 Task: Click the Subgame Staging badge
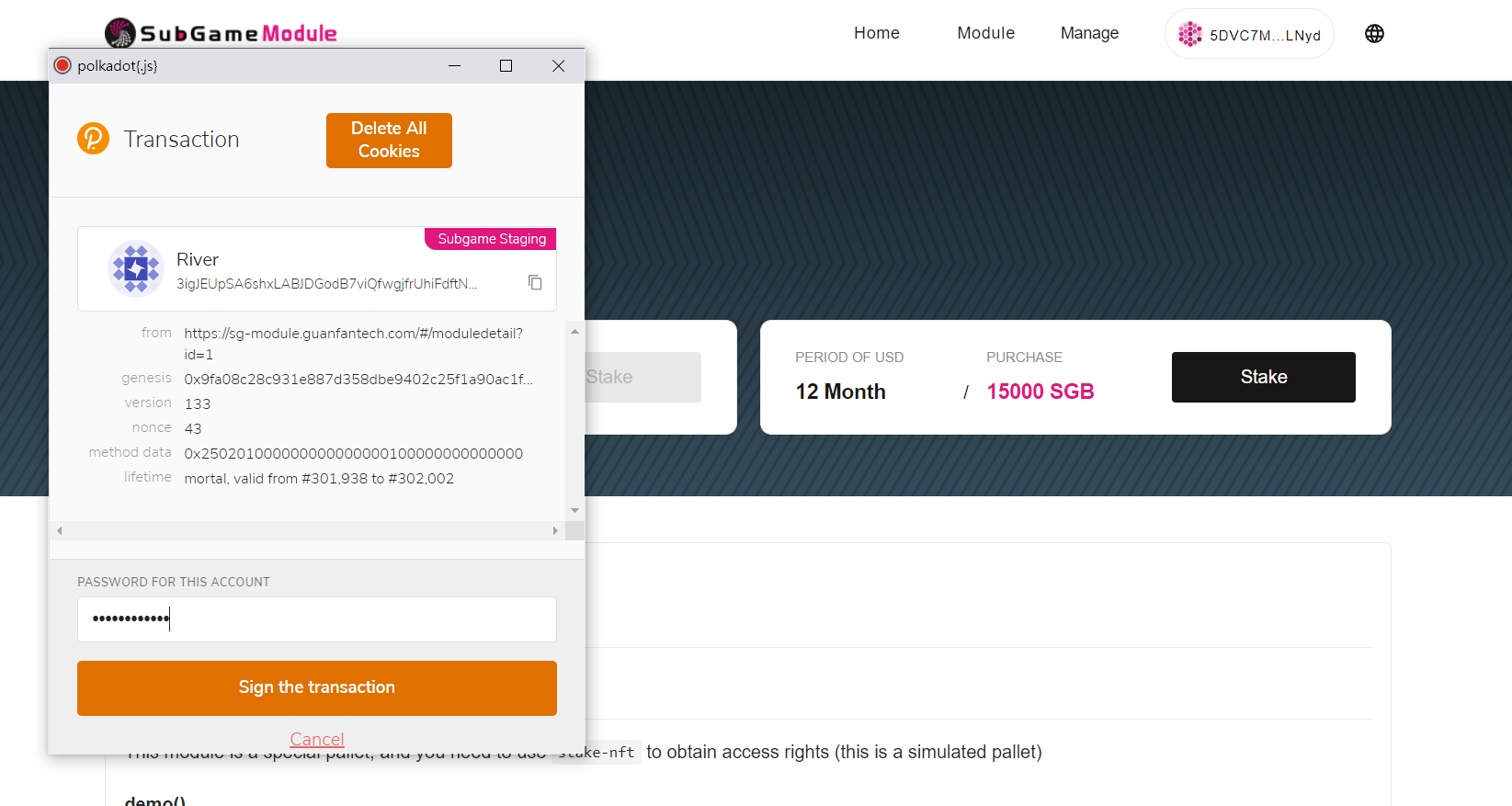pyautogui.click(x=491, y=238)
